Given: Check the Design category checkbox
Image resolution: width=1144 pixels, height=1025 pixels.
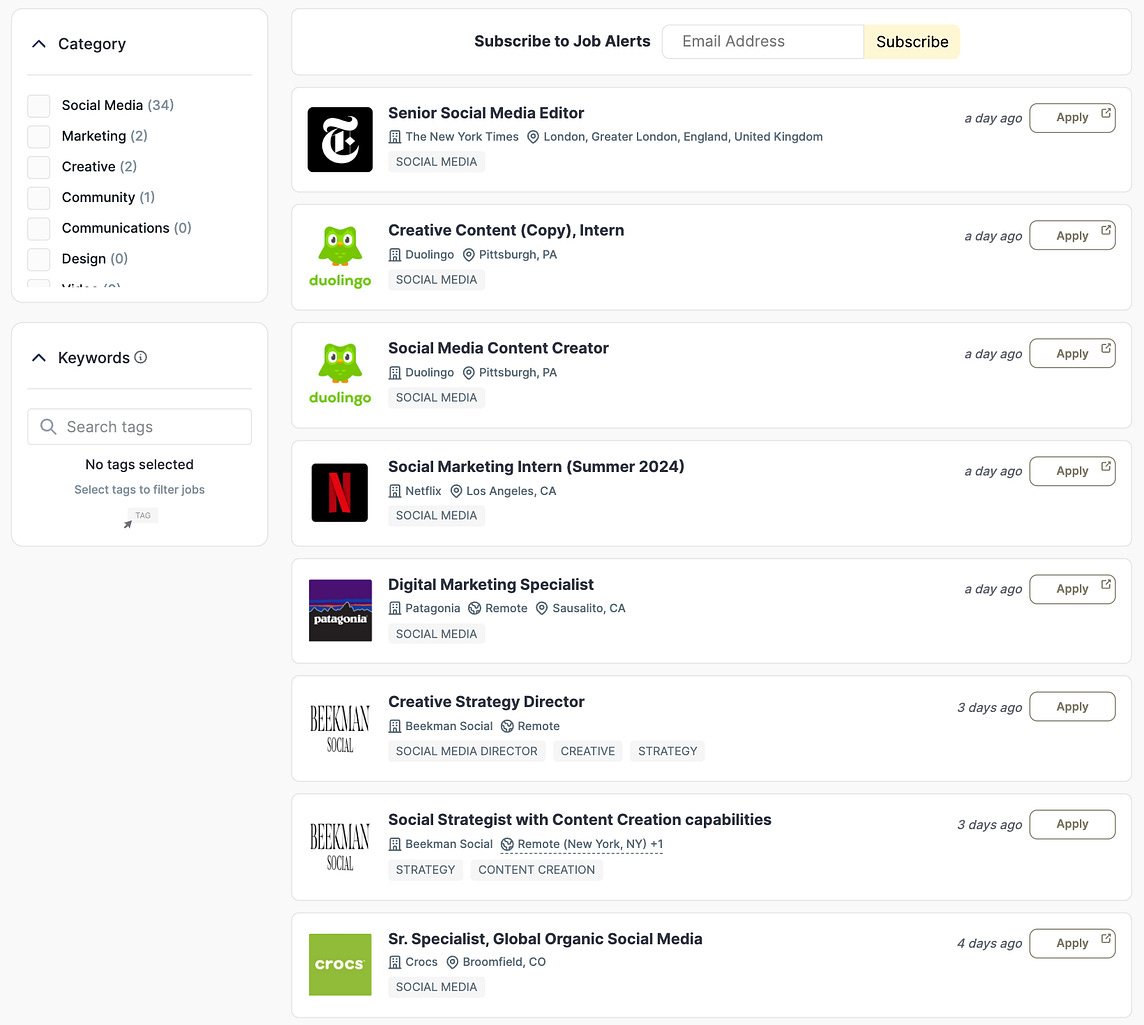Looking at the screenshot, I should (x=39, y=259).
